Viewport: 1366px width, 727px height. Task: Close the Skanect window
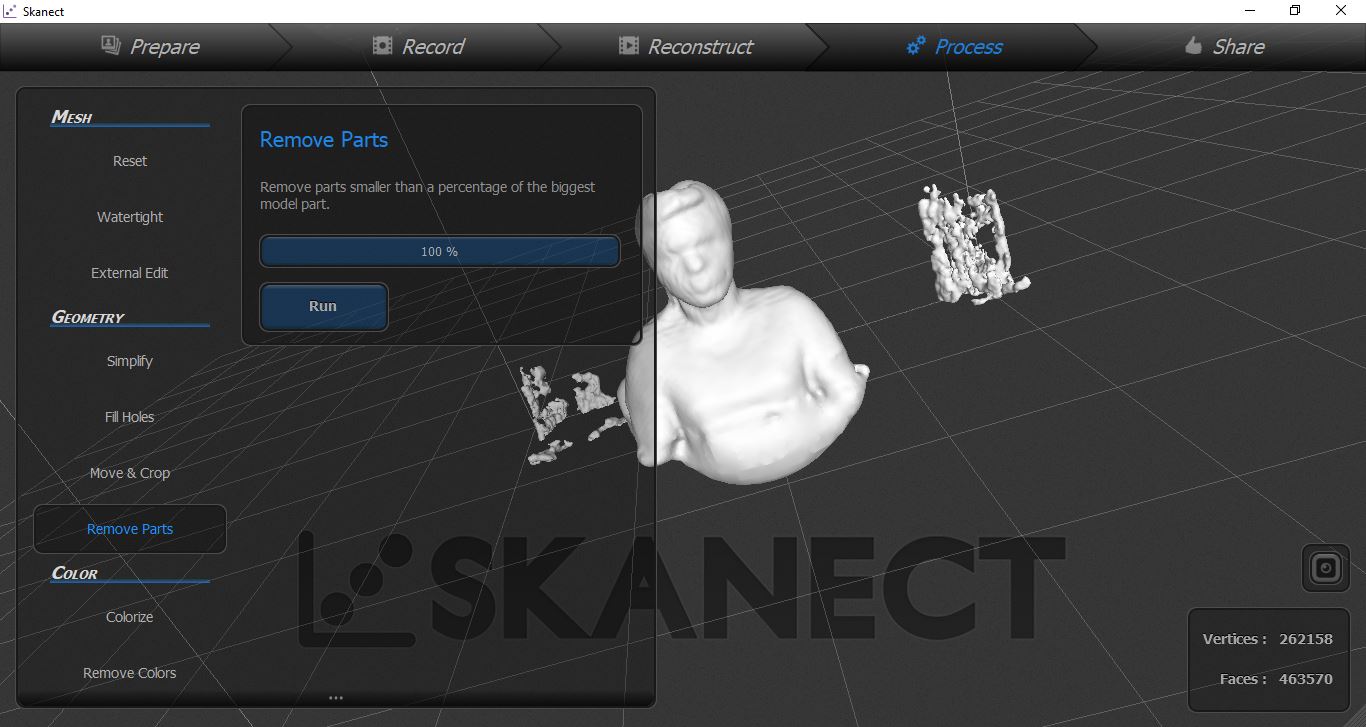coord(1342,11)
